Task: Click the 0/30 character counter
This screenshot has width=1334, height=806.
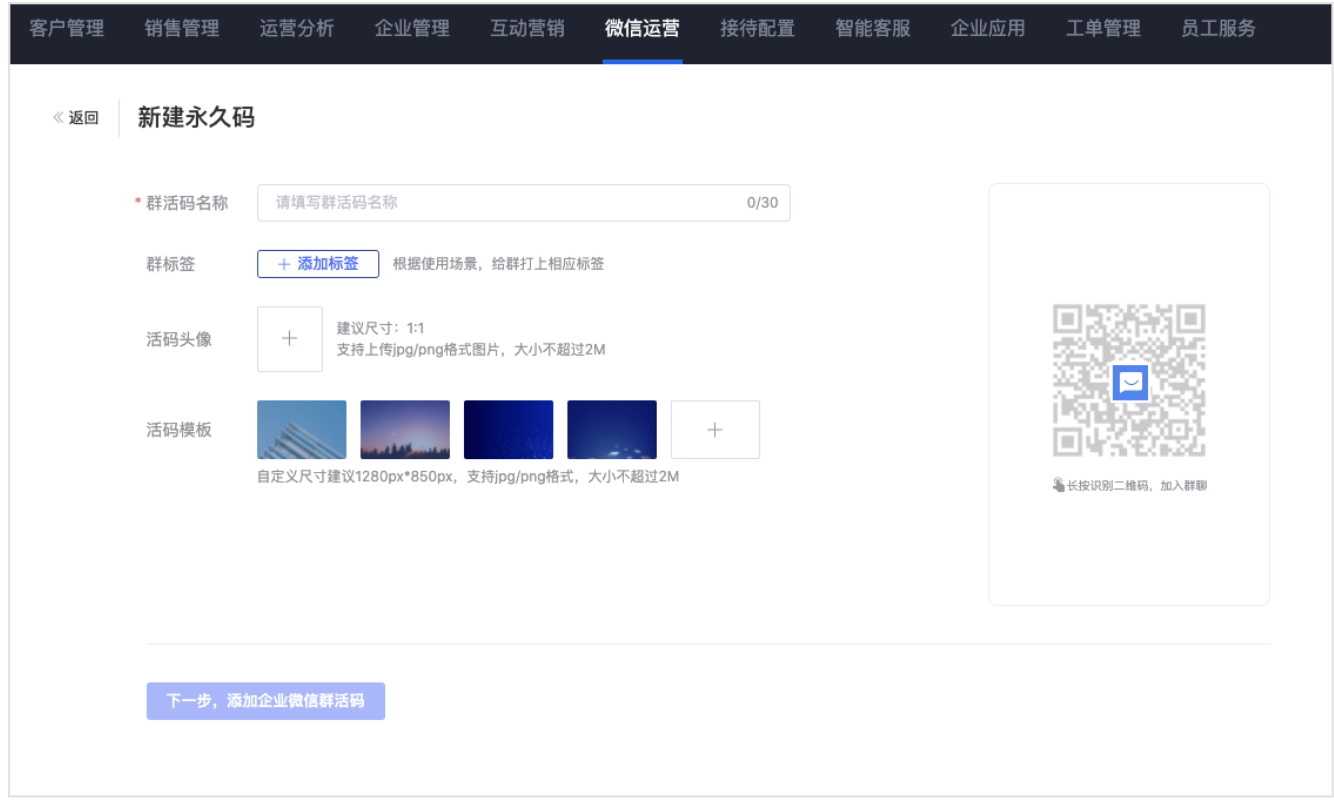Action: pyautogui.click(x=762, y=203)
